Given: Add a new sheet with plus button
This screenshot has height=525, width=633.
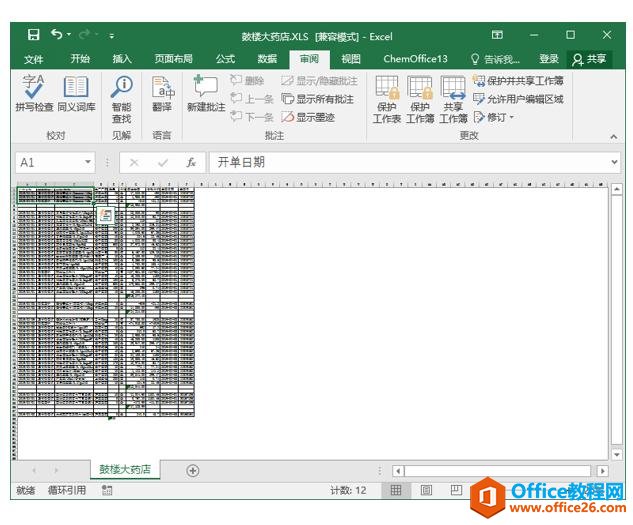Looking at the screenshot, I should tap(193, 470).
